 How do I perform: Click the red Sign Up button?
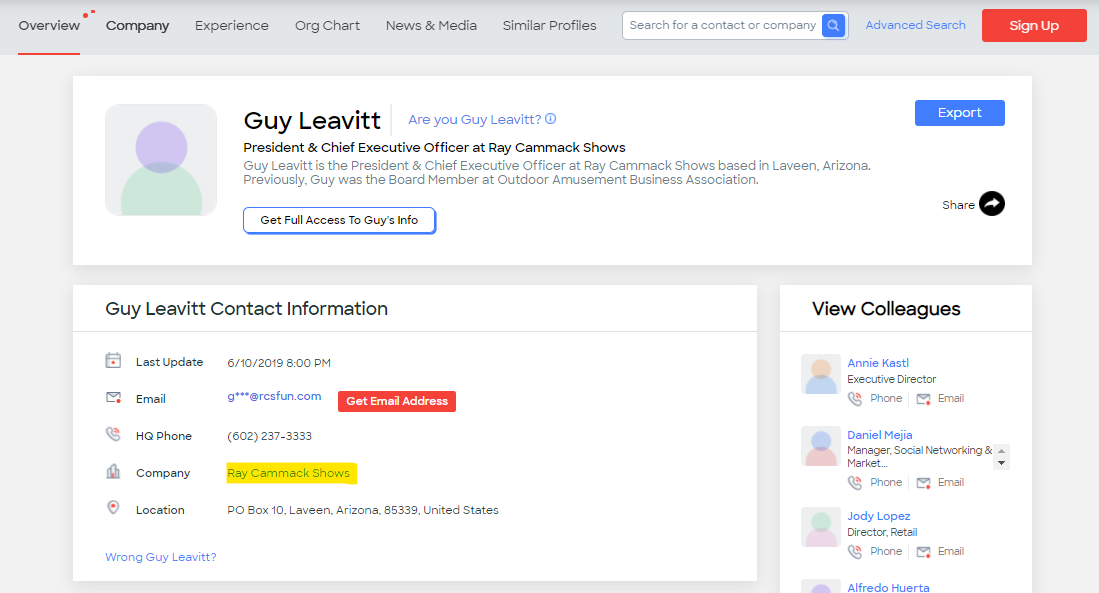click(1034, 25)
